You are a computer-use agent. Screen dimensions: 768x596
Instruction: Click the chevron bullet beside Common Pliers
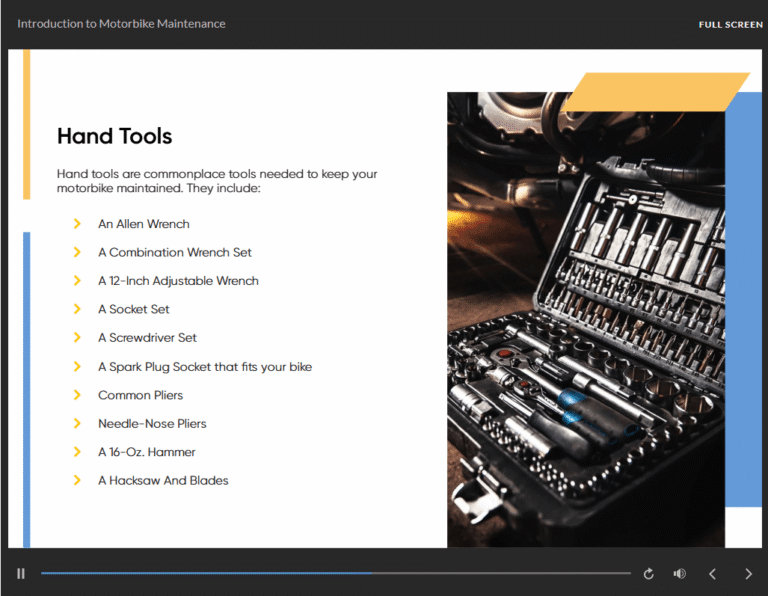[77, 395]
